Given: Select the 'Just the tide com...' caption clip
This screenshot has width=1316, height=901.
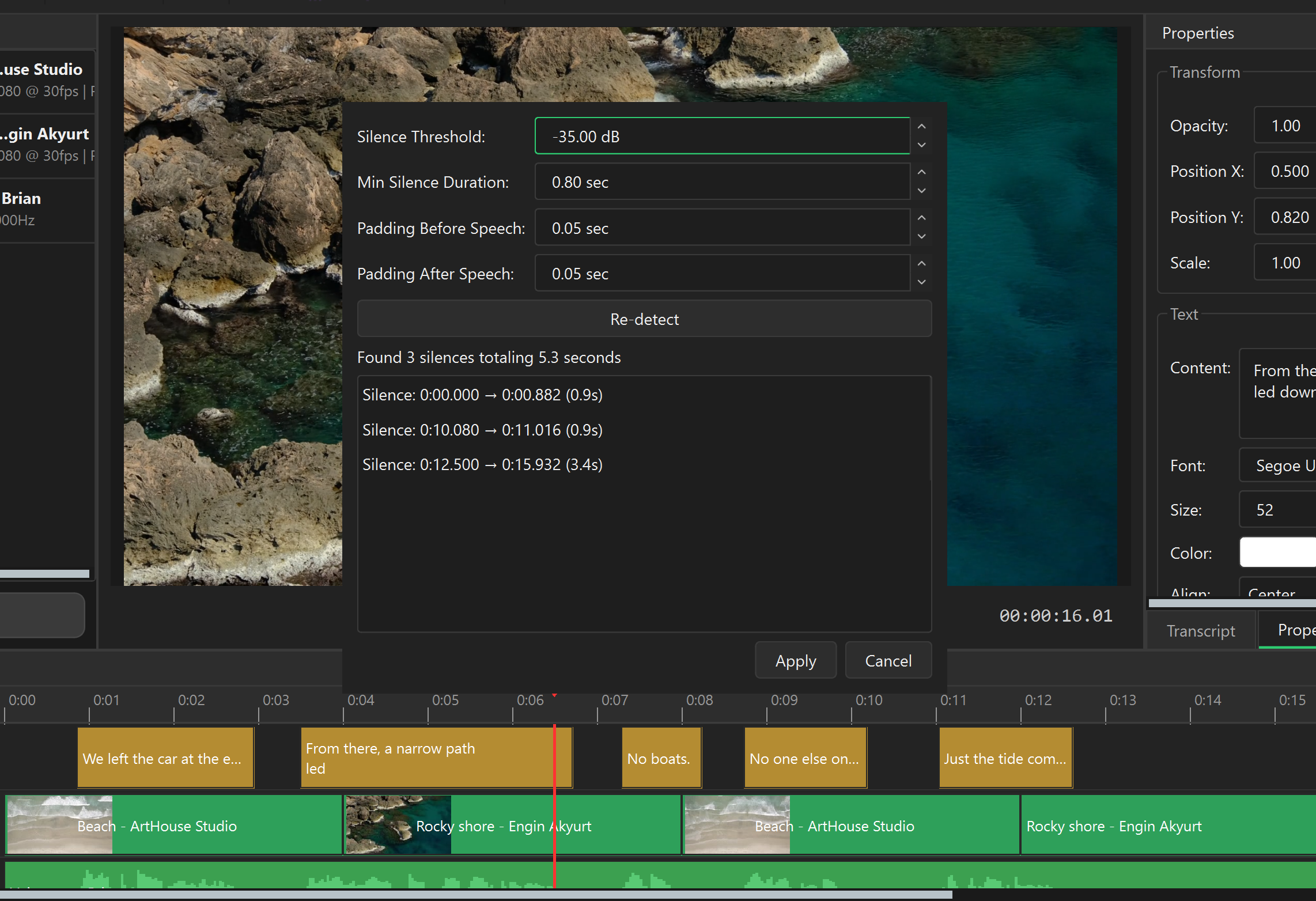Looking at the screenshot, I should point(1006,758).
